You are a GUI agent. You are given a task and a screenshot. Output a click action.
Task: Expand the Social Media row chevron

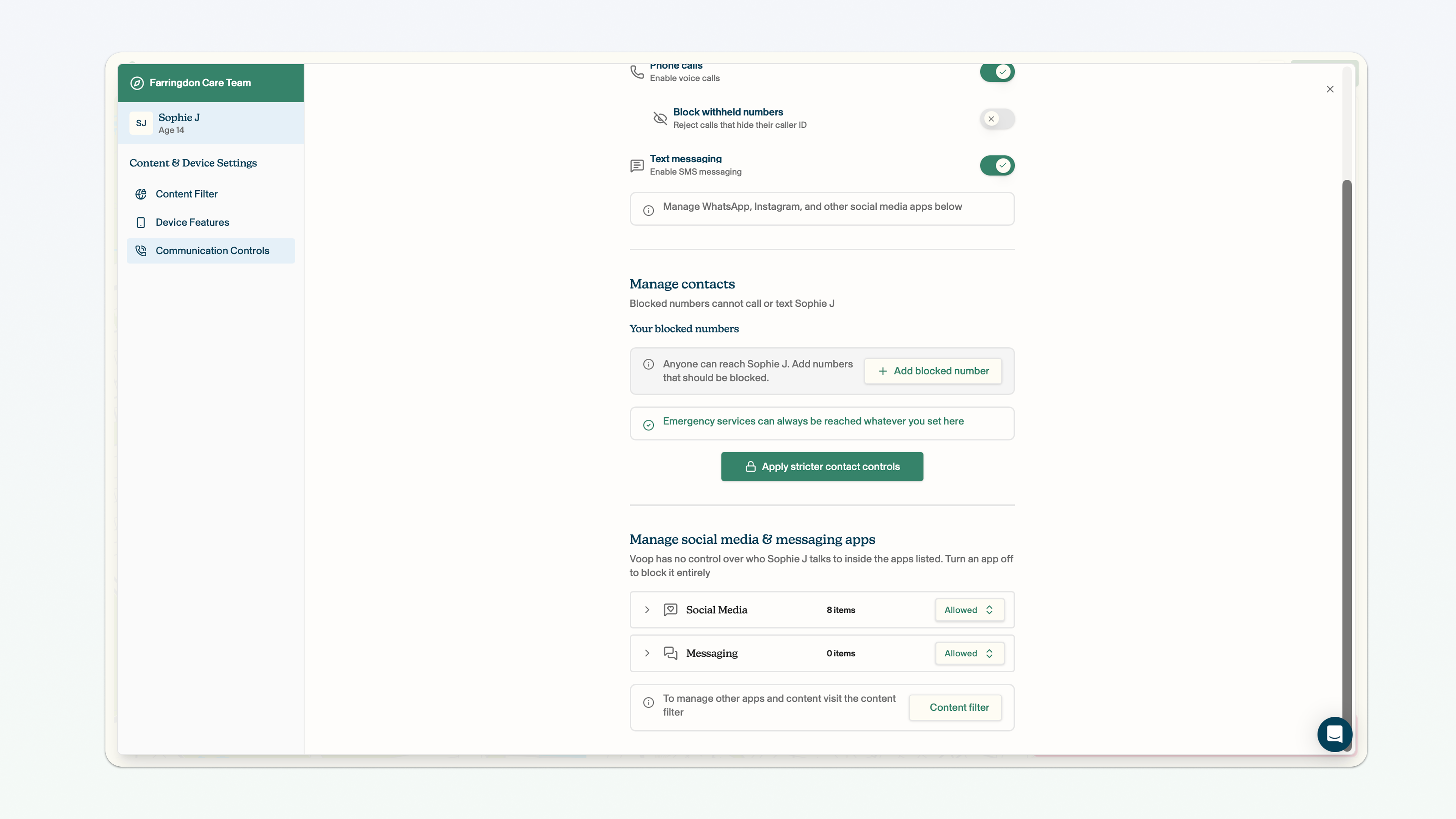pos(647,610)
